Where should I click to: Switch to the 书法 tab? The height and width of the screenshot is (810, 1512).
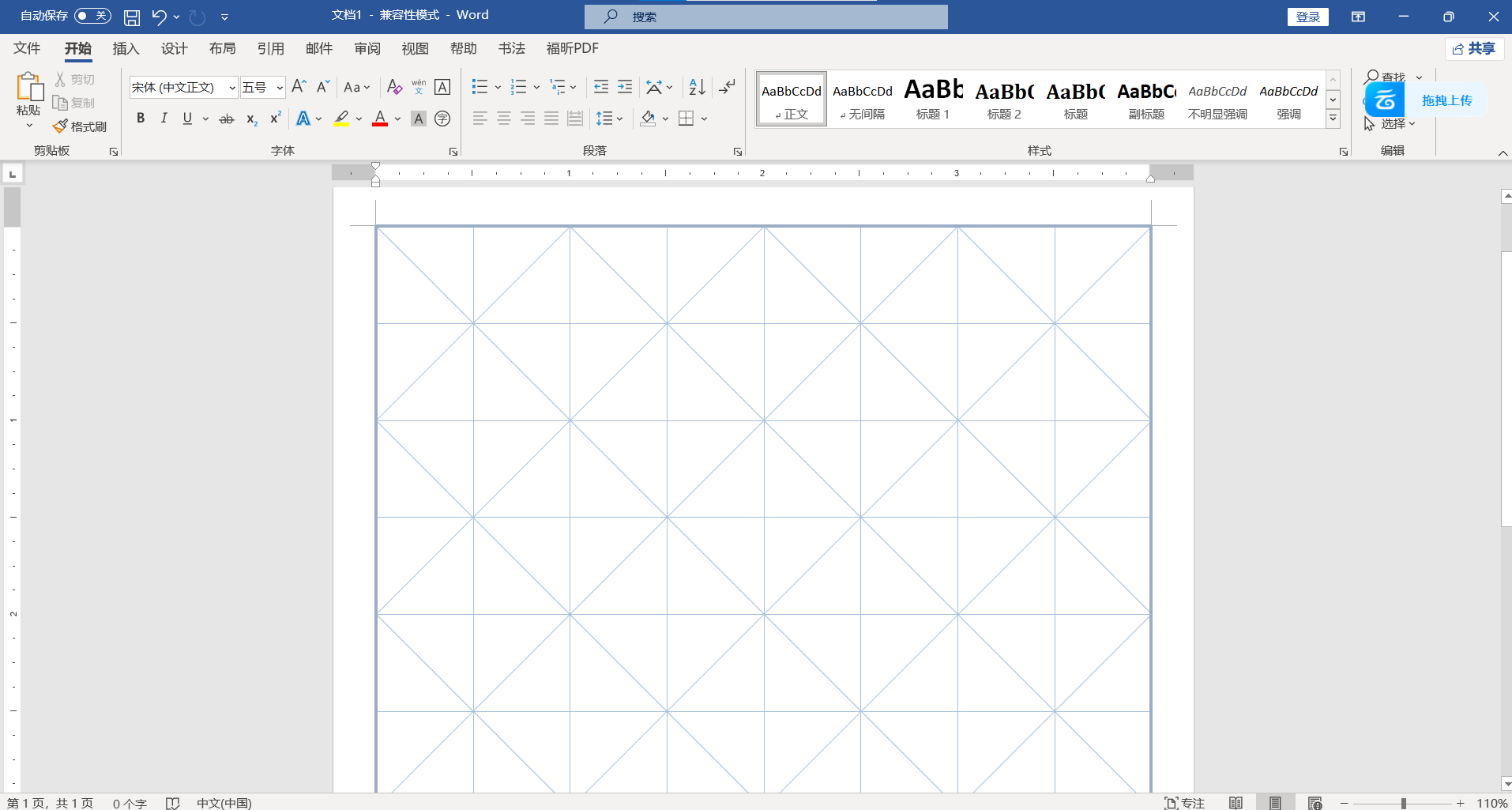click(511, 49)
